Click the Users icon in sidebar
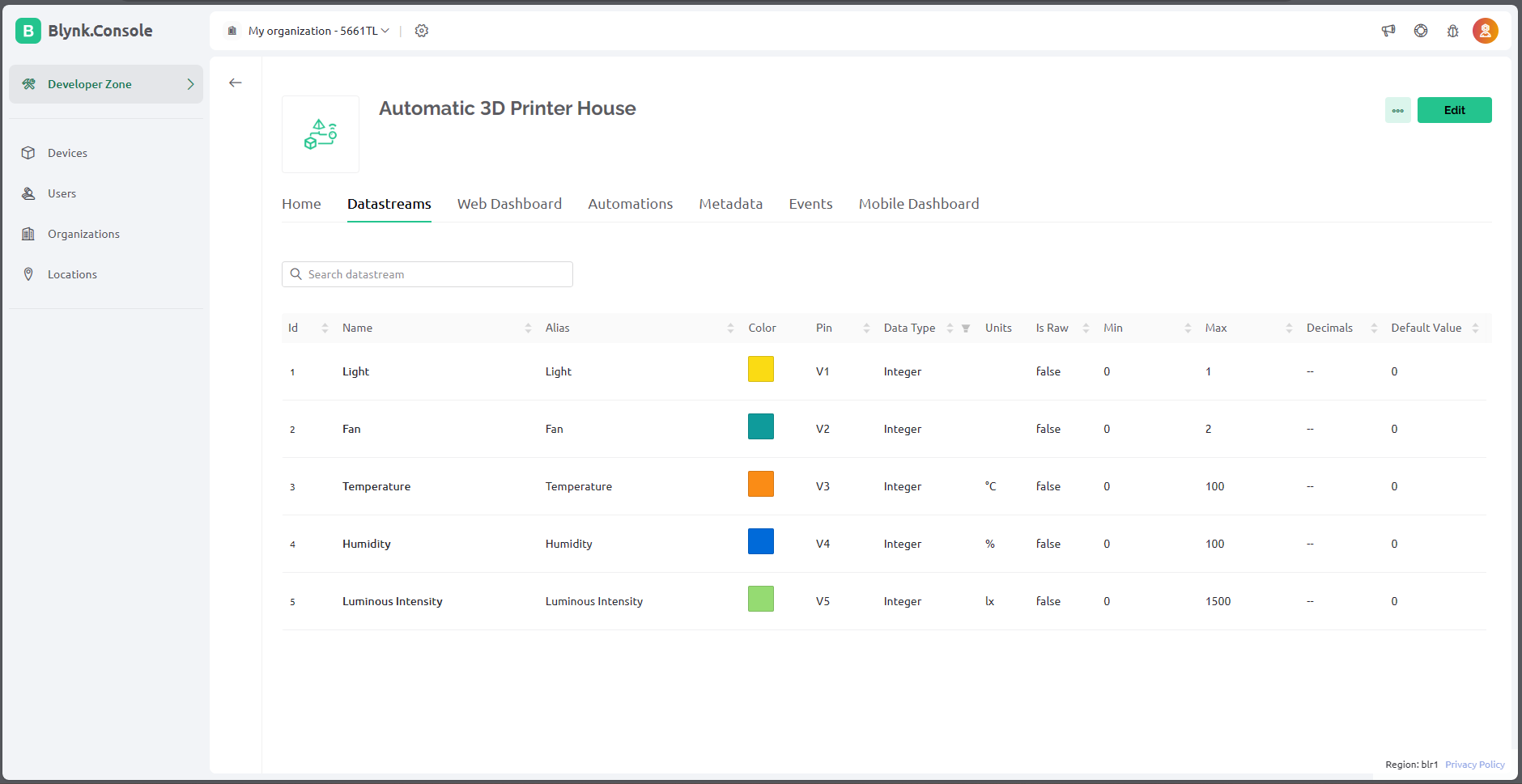This screenshot has width=1522, height=784. coord(28,193)
